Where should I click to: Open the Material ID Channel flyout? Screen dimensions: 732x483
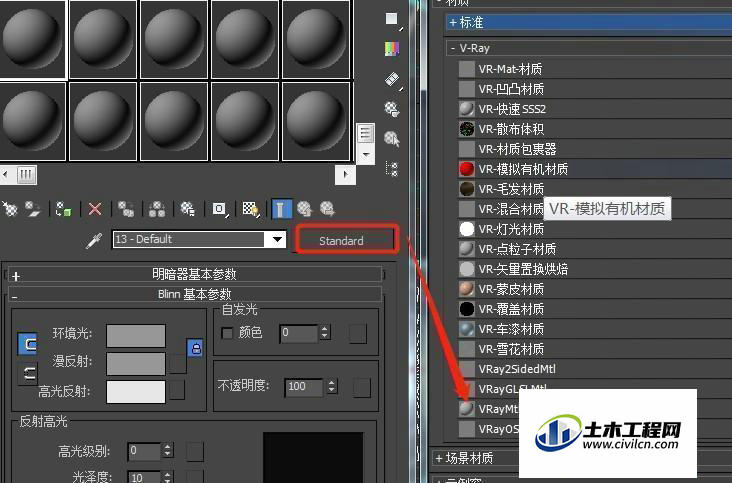(219, 209)
